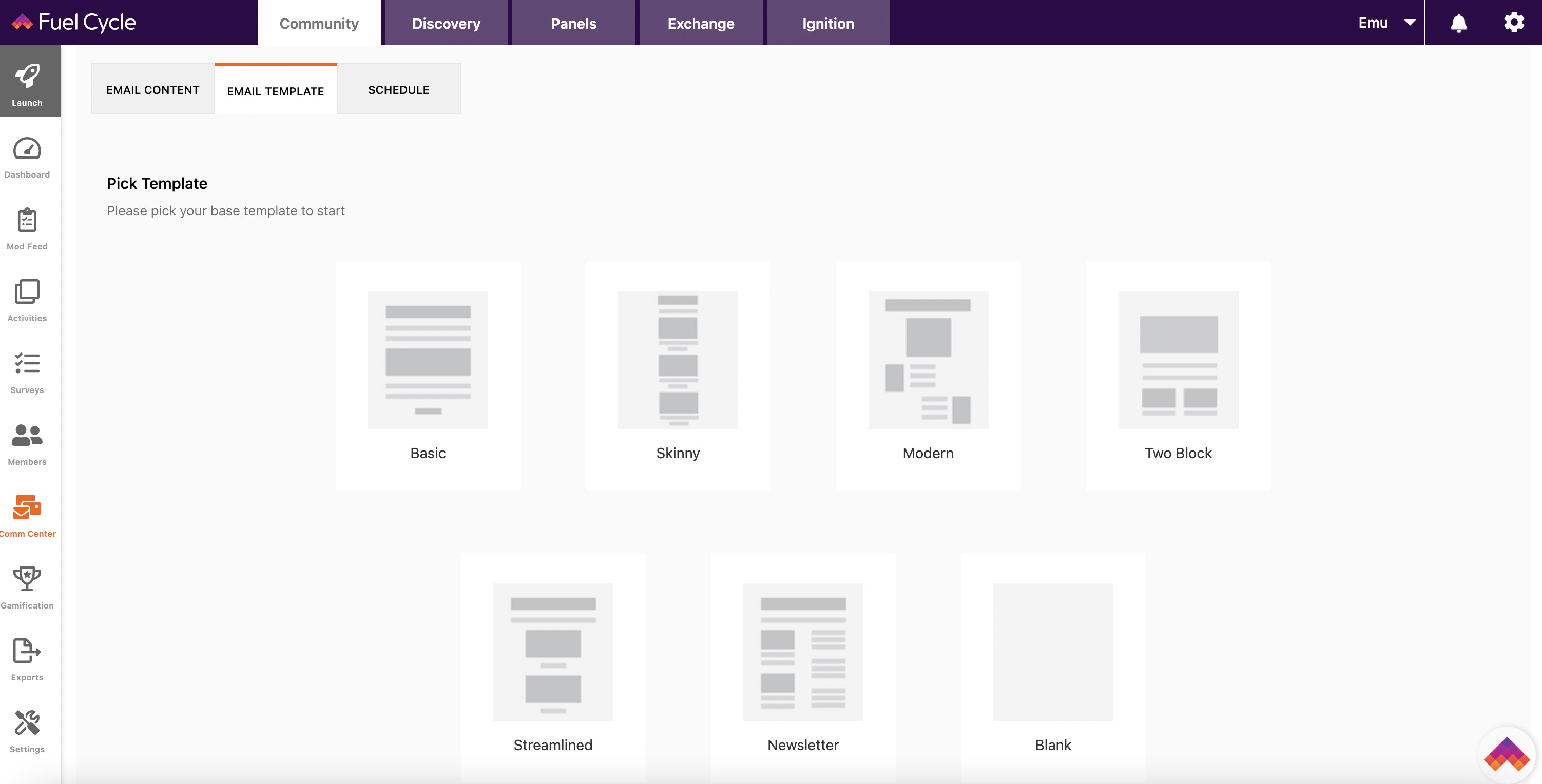Click the Two Block template label
Screen dimensions: 1542x784
click(1178, 453)
